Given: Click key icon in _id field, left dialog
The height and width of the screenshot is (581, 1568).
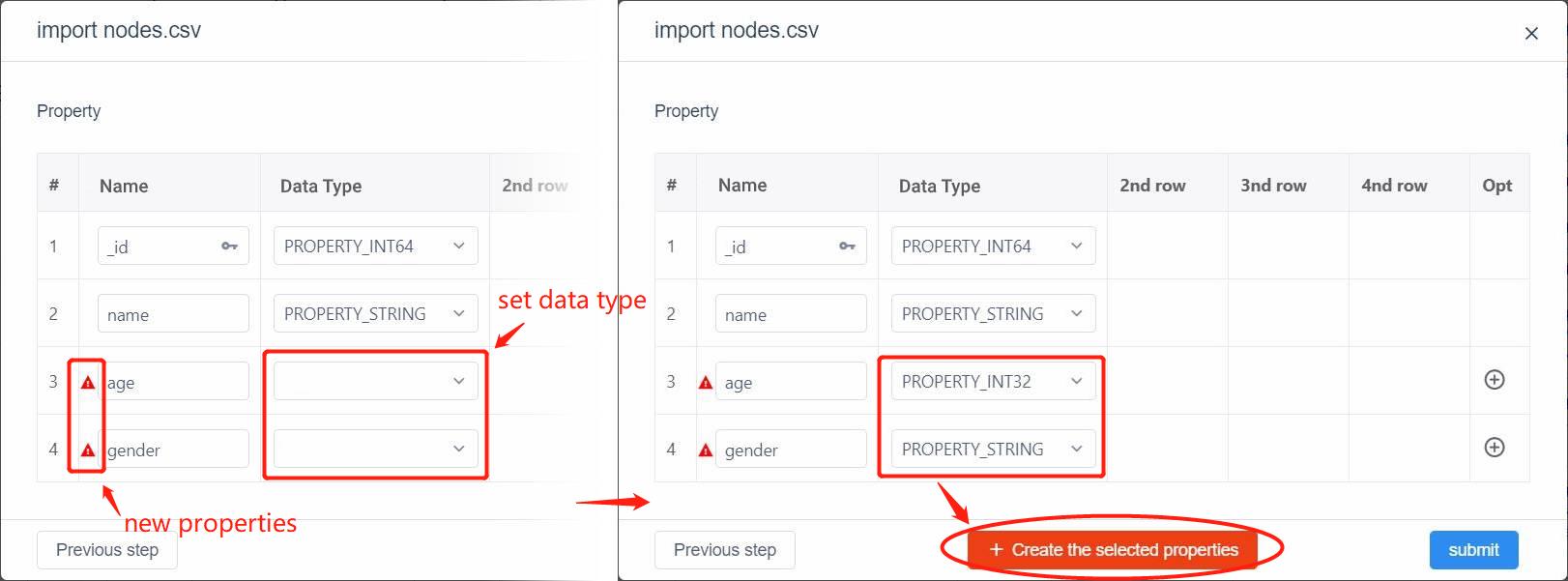Looking at the screenshot, I should tap(229, 247).
